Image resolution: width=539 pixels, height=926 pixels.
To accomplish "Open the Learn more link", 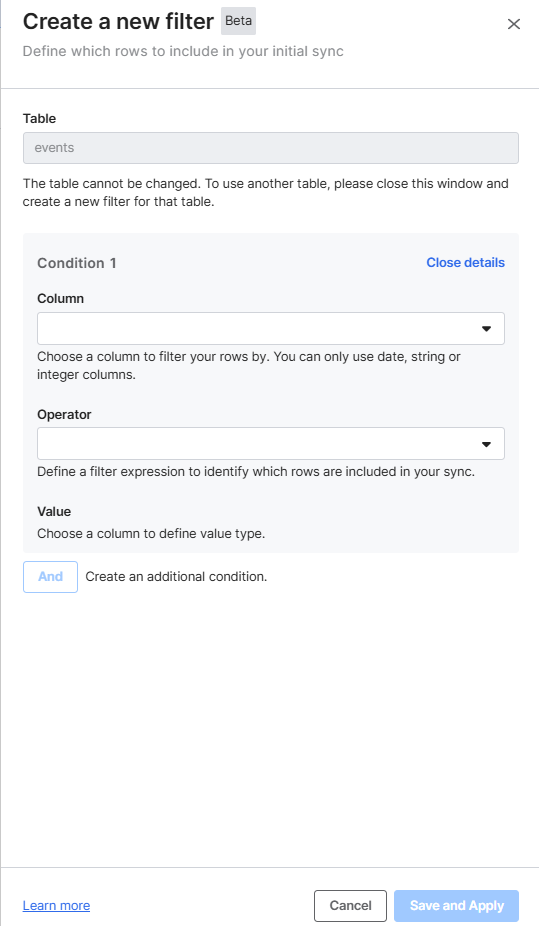I will pyautogui.click(x=56, y=905).
